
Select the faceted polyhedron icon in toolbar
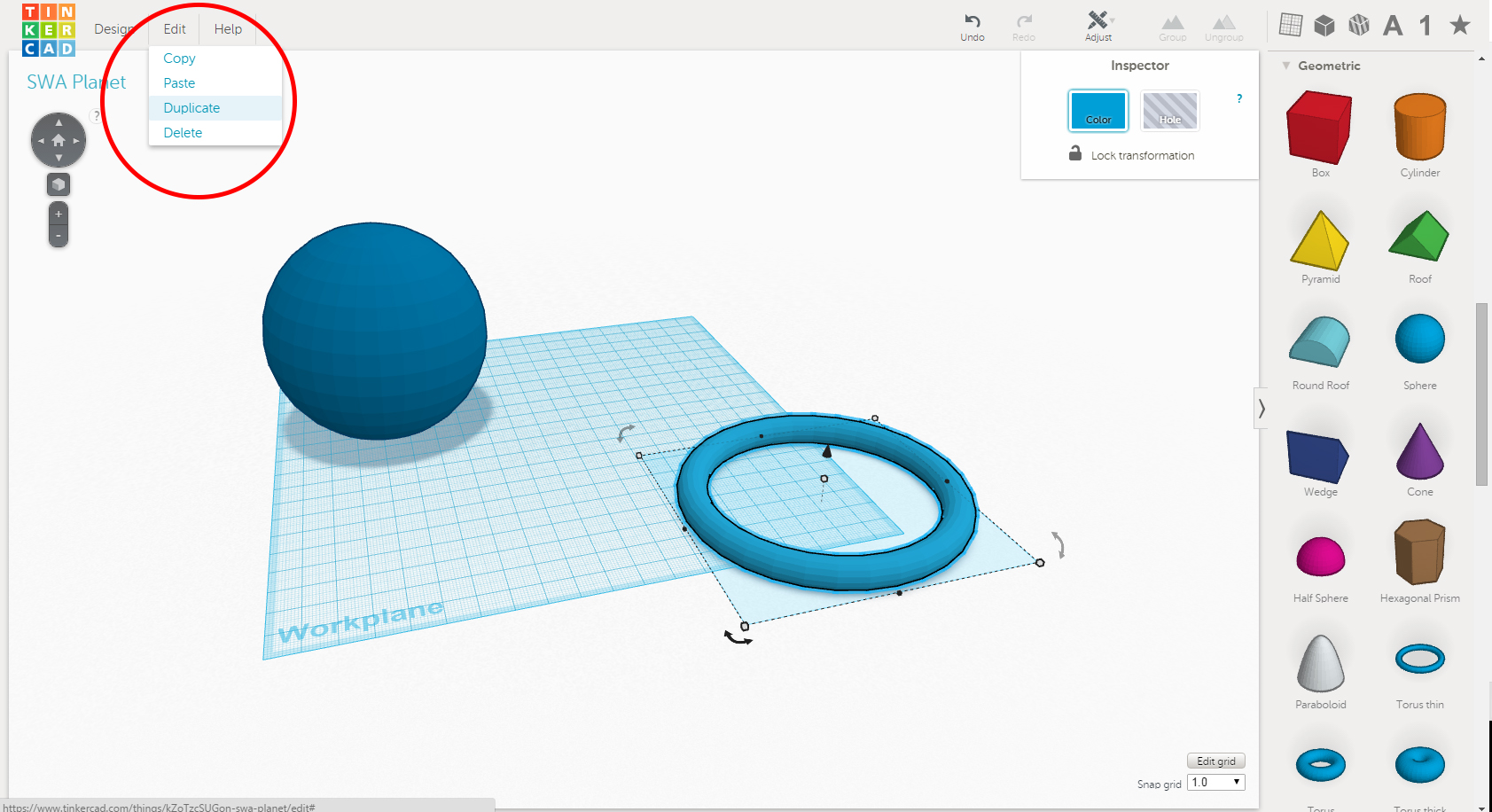click(x=1359, y=25)
